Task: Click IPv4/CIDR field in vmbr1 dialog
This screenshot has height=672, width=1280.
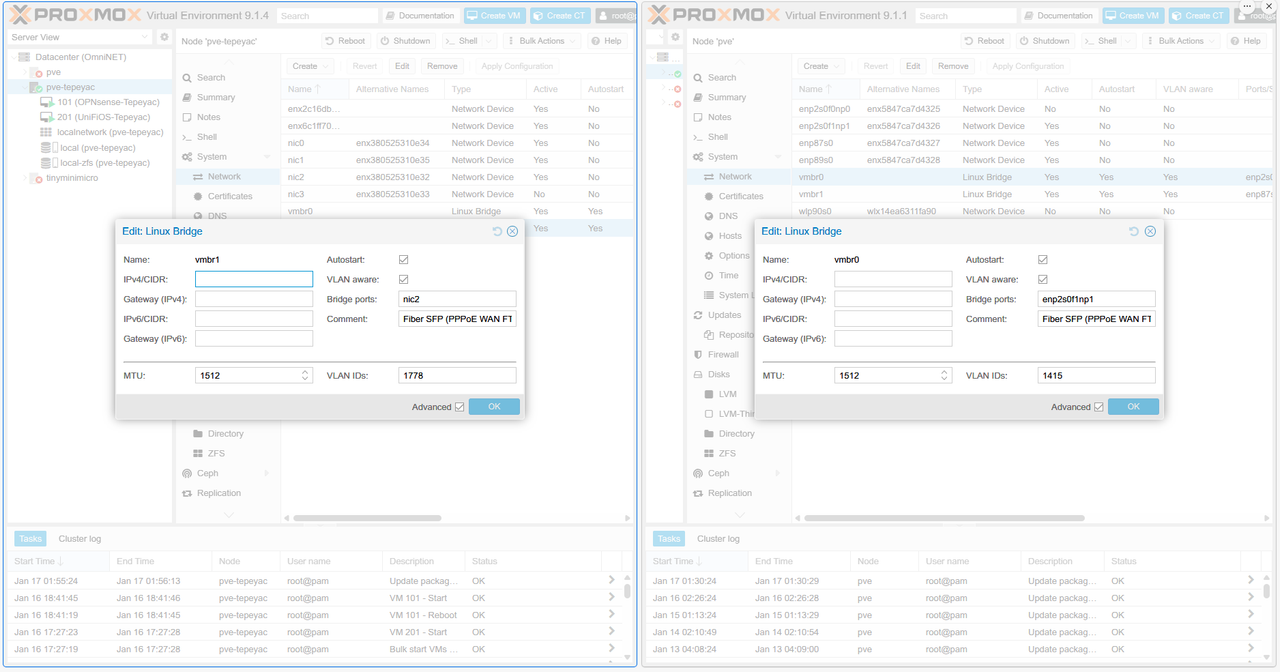Action: (x=254, y=279)
